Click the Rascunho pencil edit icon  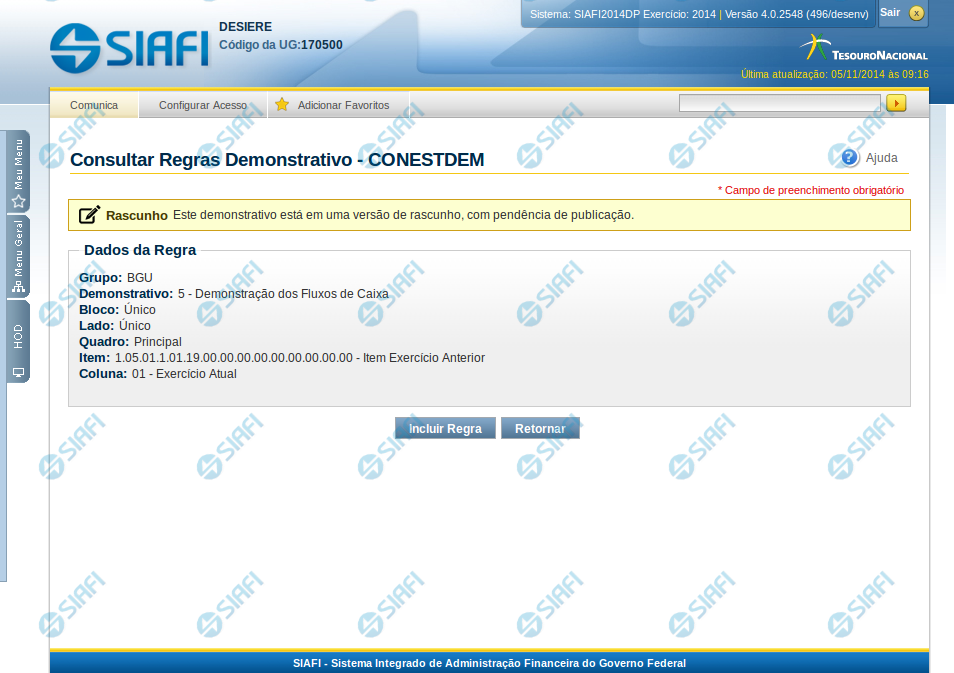(89, 214)
